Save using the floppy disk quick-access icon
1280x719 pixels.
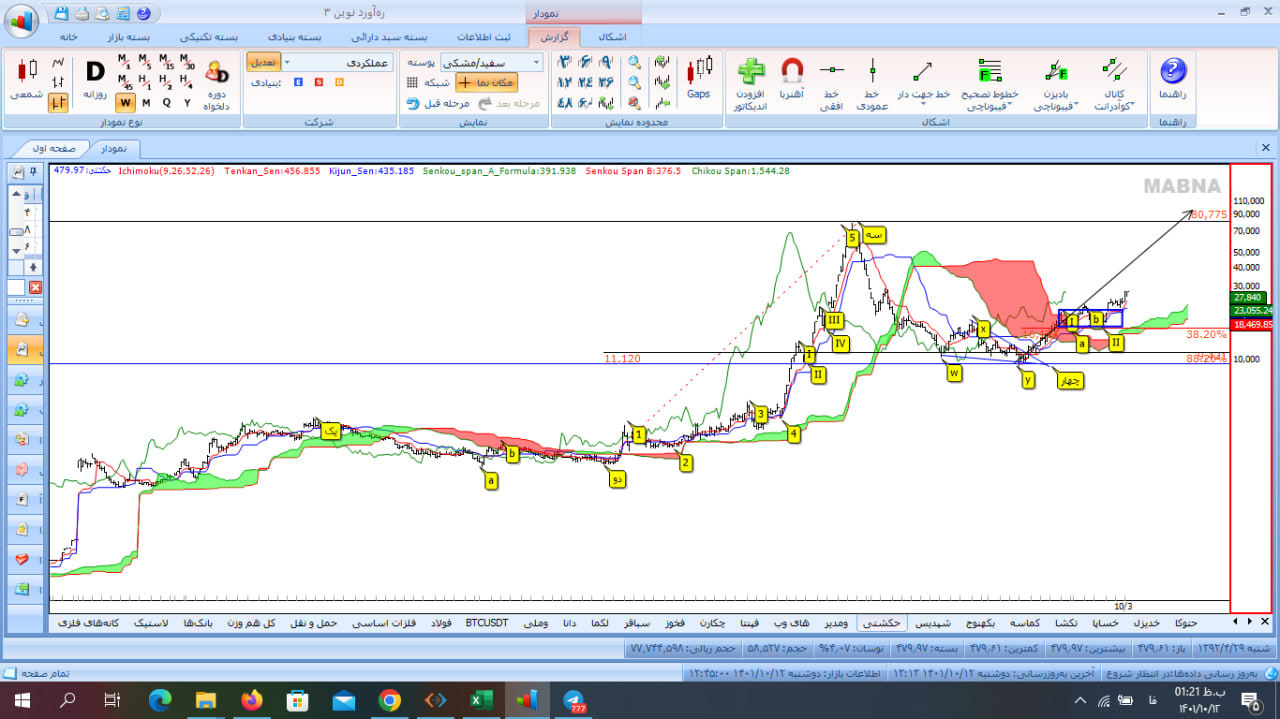tap(62, 13)
